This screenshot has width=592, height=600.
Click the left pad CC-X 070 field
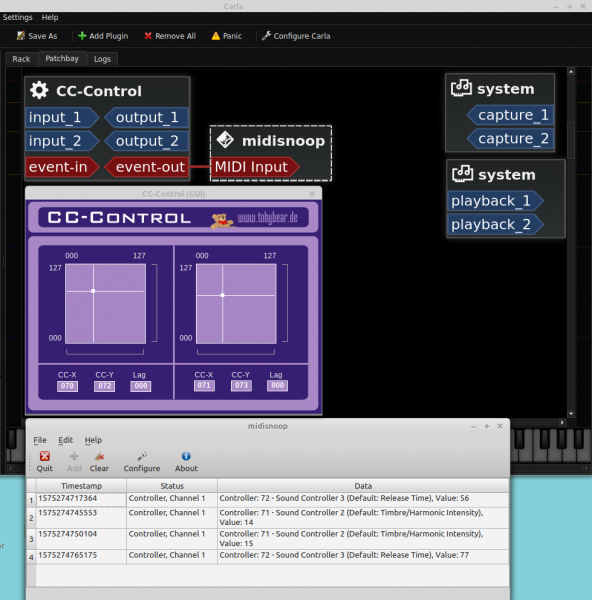point(67,386)
